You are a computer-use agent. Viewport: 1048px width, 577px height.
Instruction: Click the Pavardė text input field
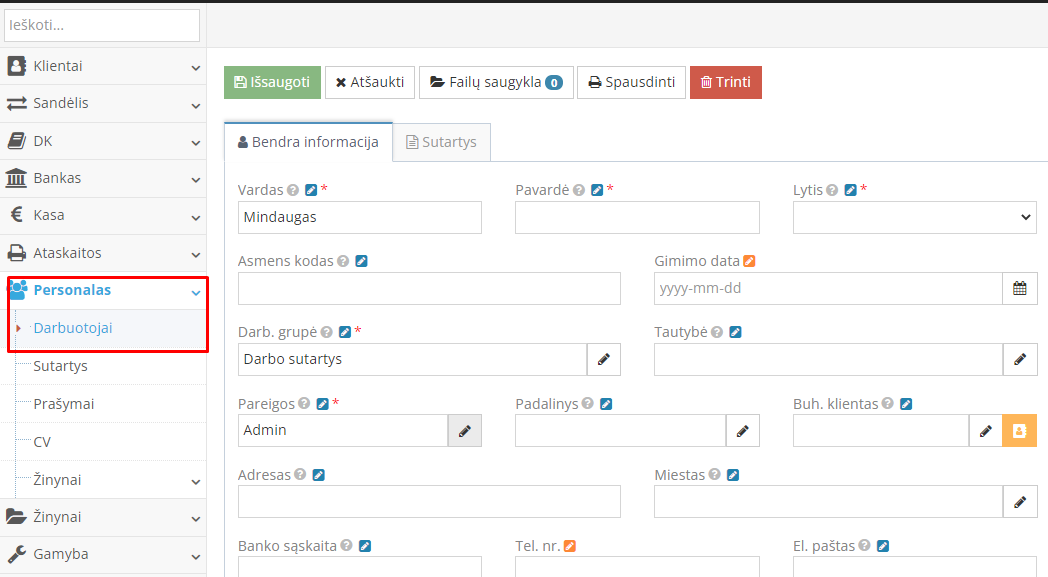pyautogui.click(x=637, y=217)
